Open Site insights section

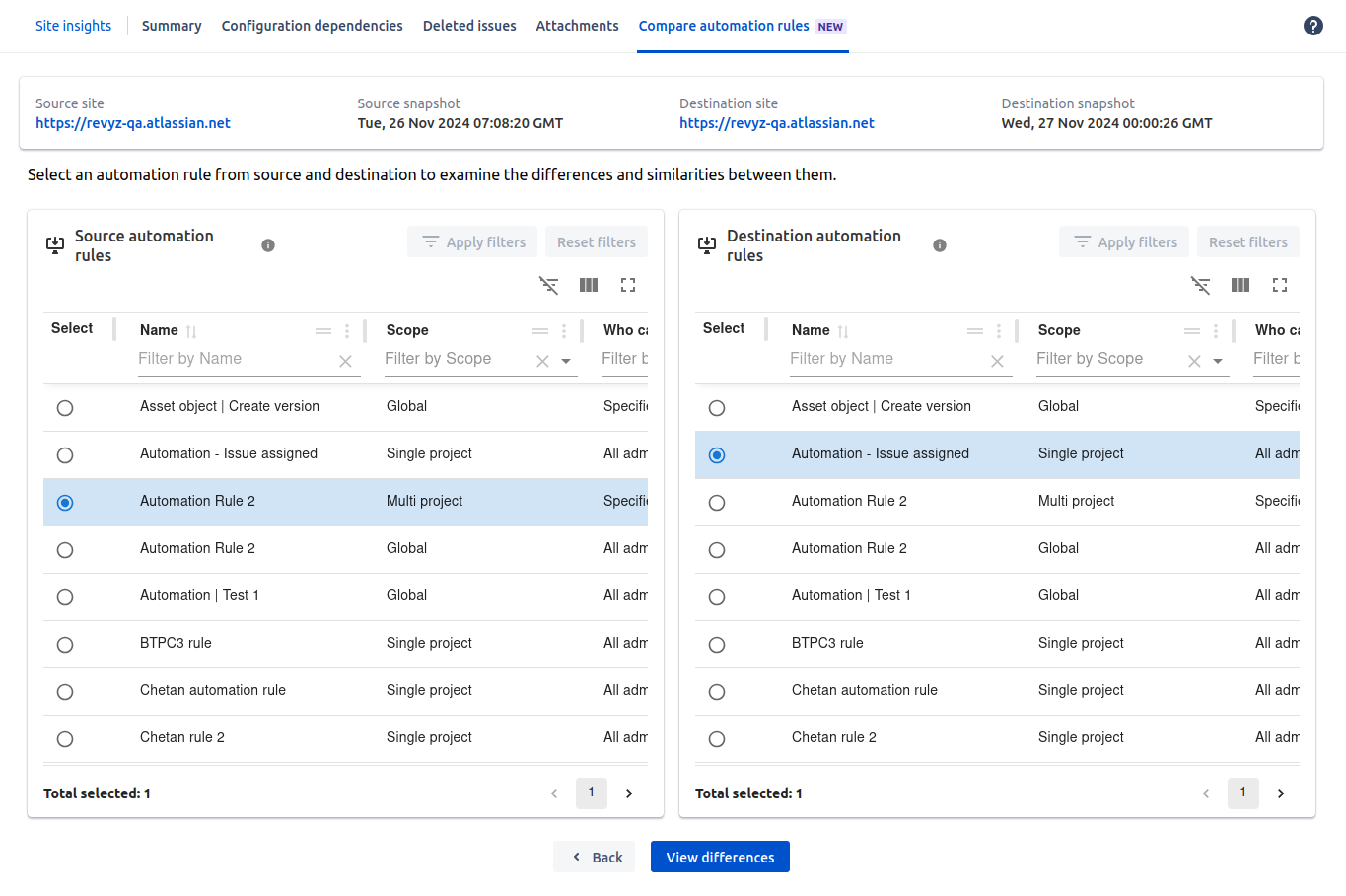click(73, 26)
